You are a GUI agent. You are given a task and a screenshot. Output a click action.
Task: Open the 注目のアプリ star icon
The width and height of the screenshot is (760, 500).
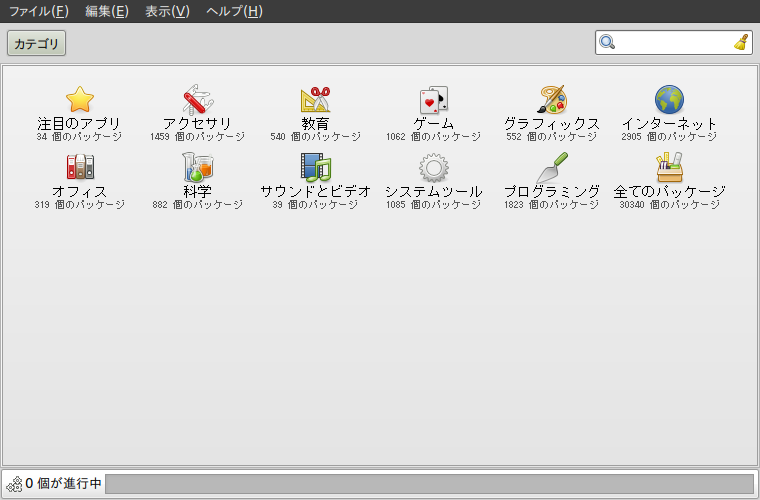pyautogui.click(x=79, y=99)
